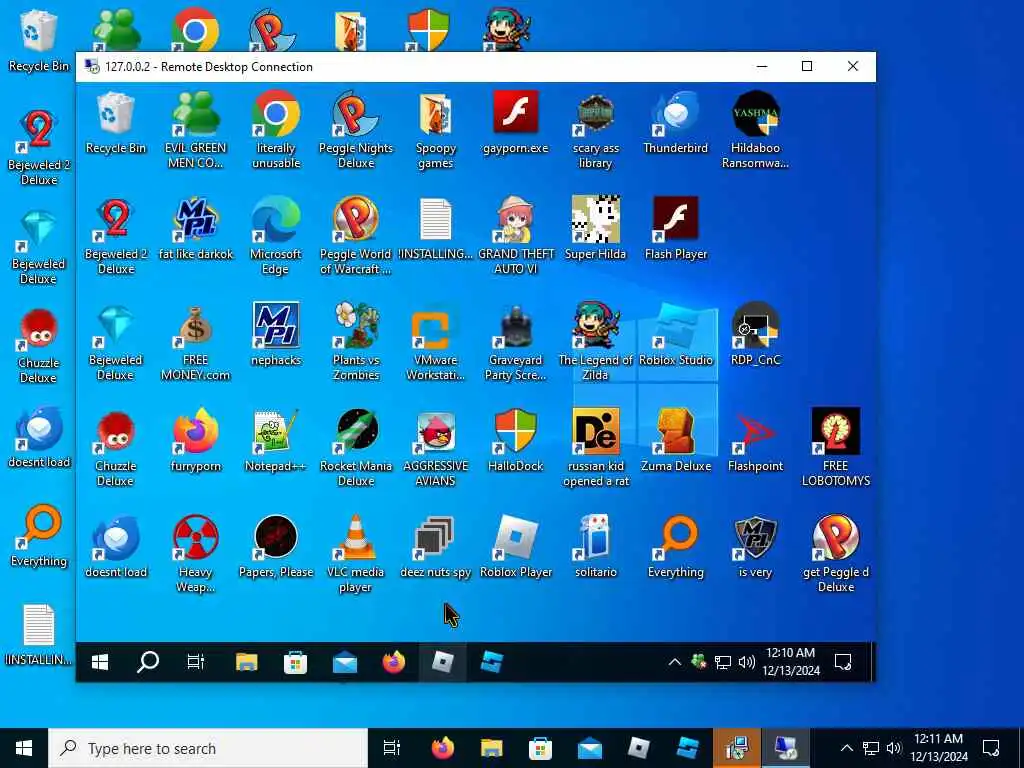Viewport: 1024px width, 768px height.
Task: Open Chuzzle Deluxe on the host desktop
Action: point(39,329)
